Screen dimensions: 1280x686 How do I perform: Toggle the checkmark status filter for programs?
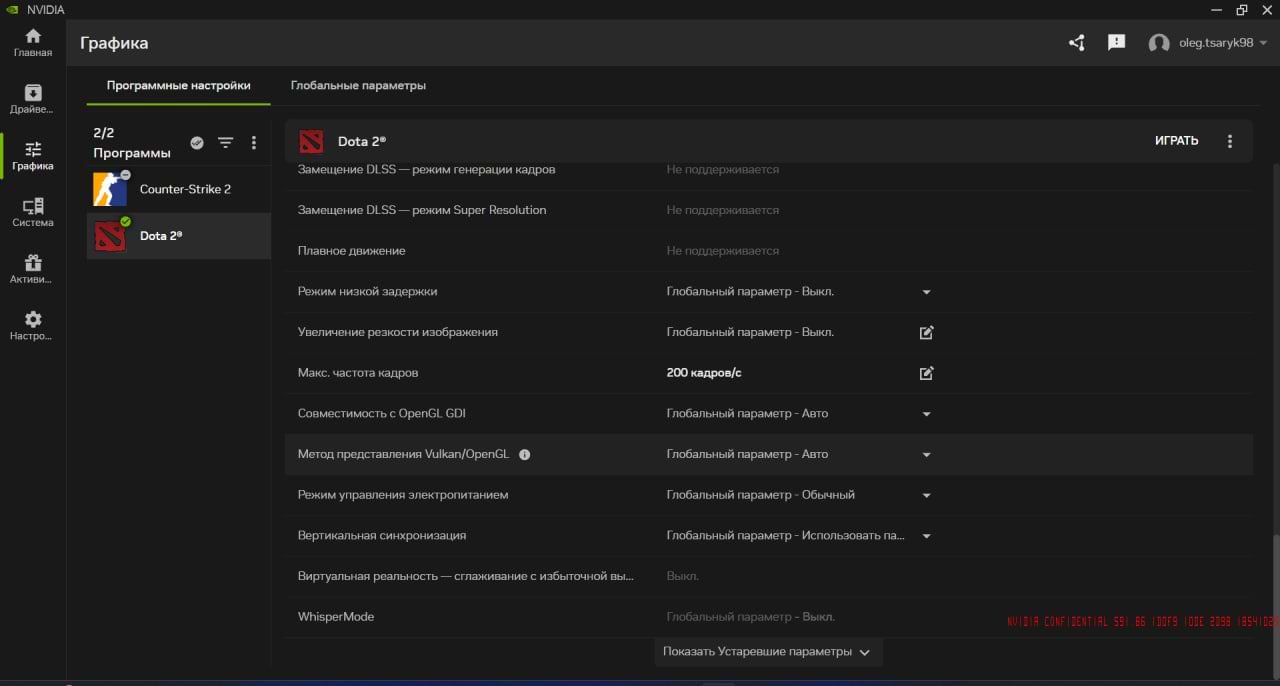pyautogui.click(x=197, y=143)
